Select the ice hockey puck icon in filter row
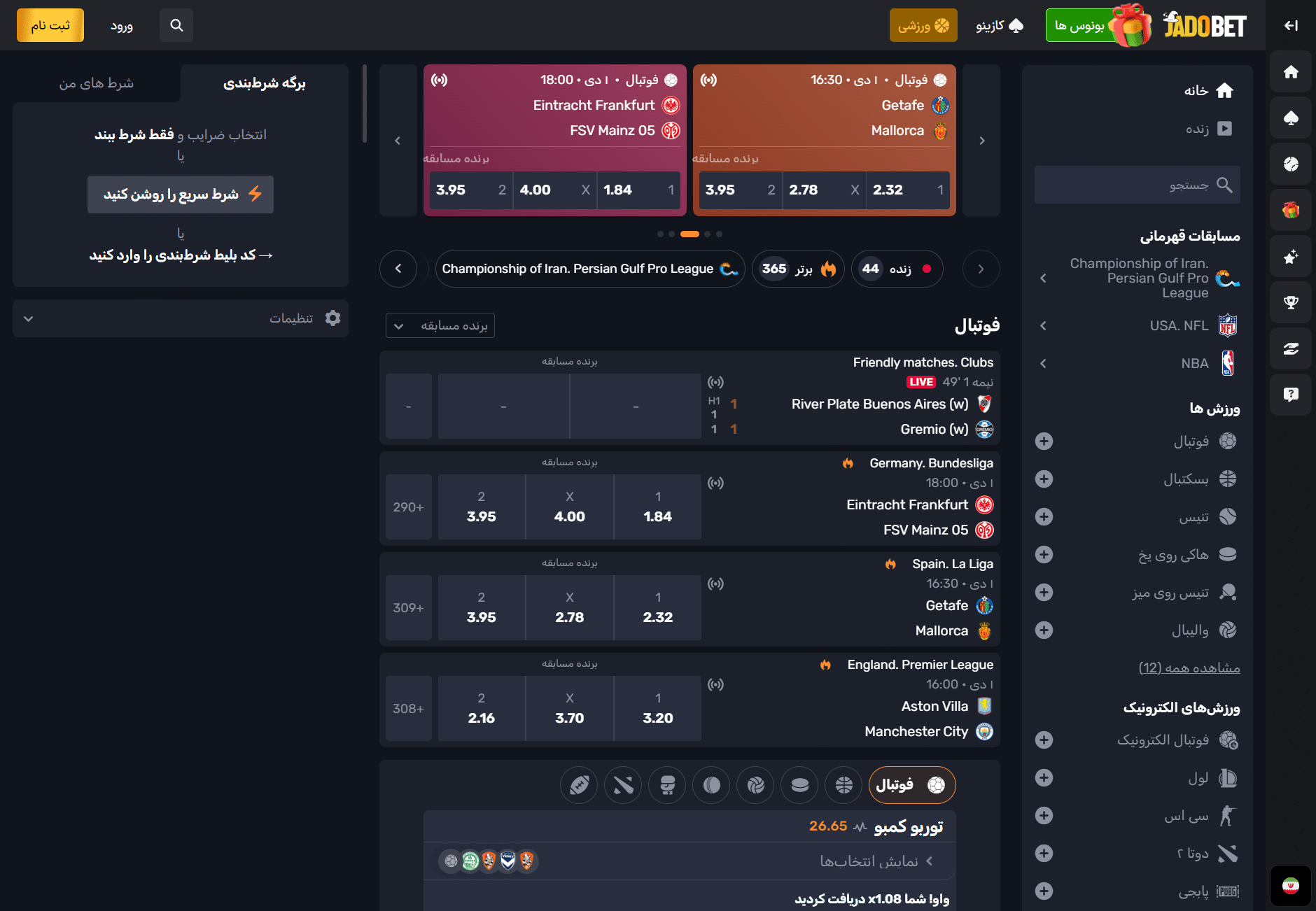Image resolution: width=1316 pixels, height=911 pixels. coord(799,785)
